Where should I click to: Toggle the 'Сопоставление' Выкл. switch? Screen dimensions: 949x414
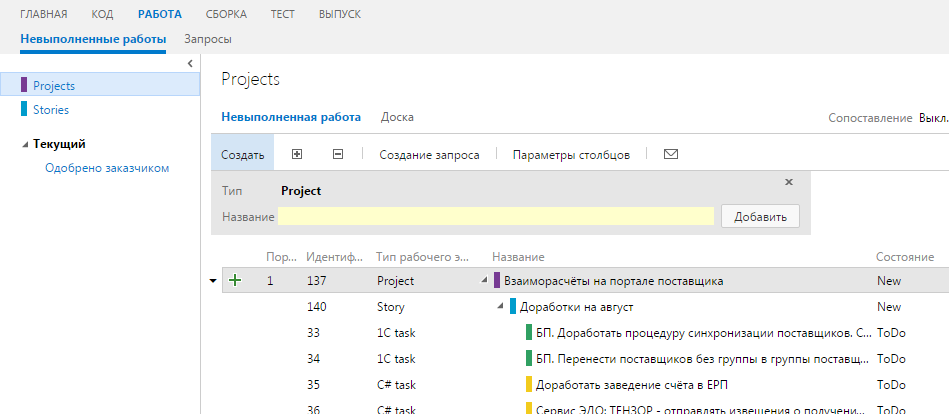[933, 118]
